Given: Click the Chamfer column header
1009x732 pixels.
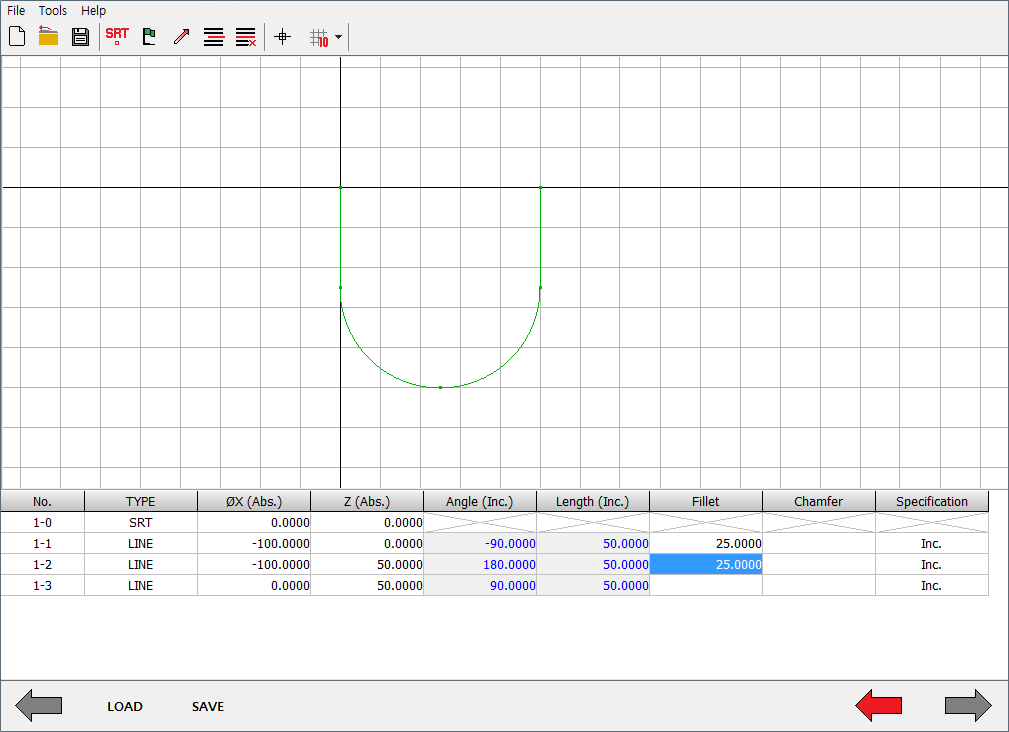Looking at the screenshot, I should 819,502.
